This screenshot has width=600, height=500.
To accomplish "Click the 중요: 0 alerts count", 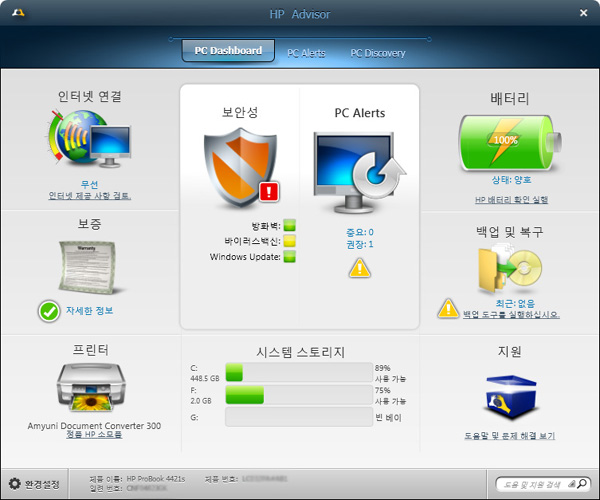I will tap(360, 232).
